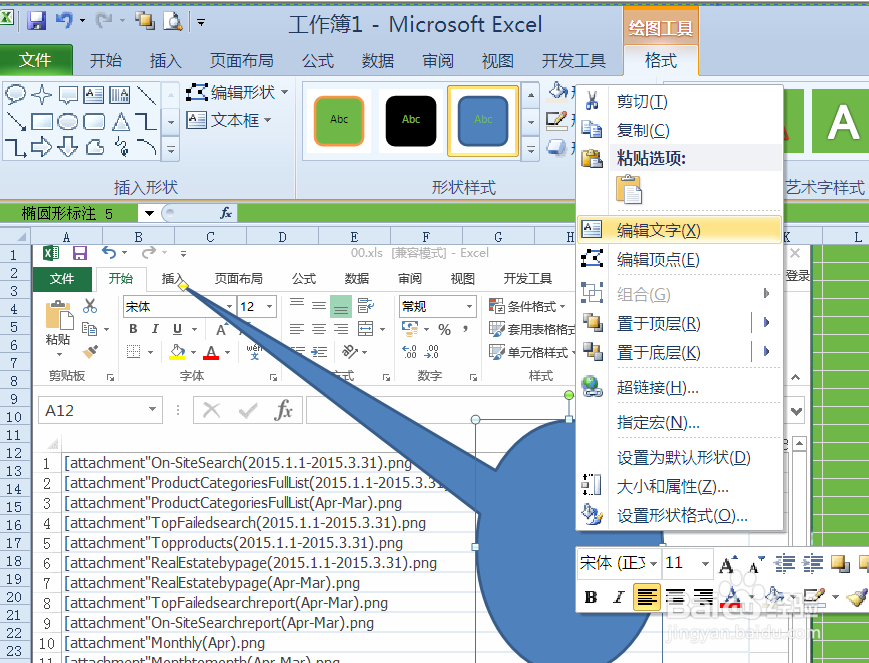Image resolution: width=869 pixels, height=663 pixels.
Task: Pick the scribble drawing shape
Action: pyautogui.click(x=120, y=147)
